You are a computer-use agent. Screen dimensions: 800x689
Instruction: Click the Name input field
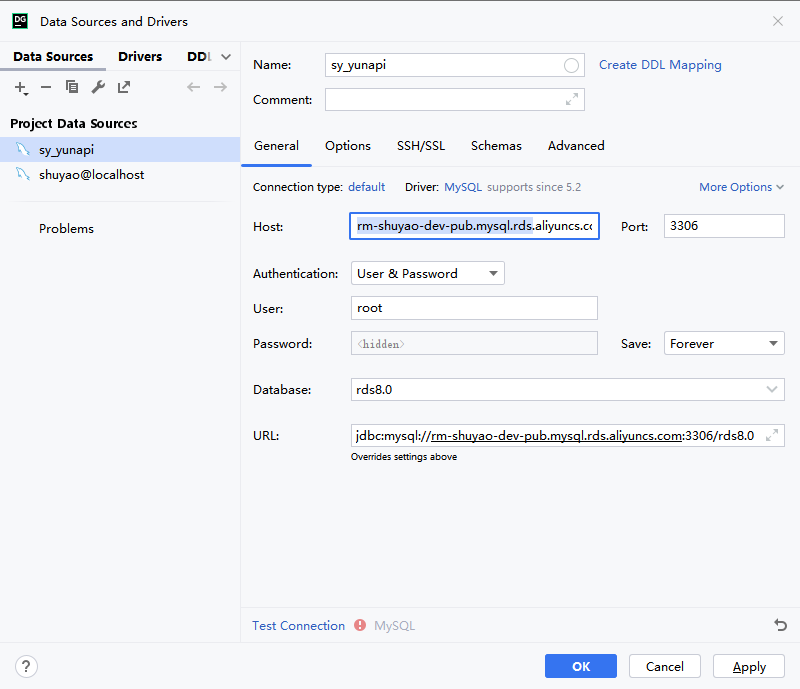(x=455, y=65)
